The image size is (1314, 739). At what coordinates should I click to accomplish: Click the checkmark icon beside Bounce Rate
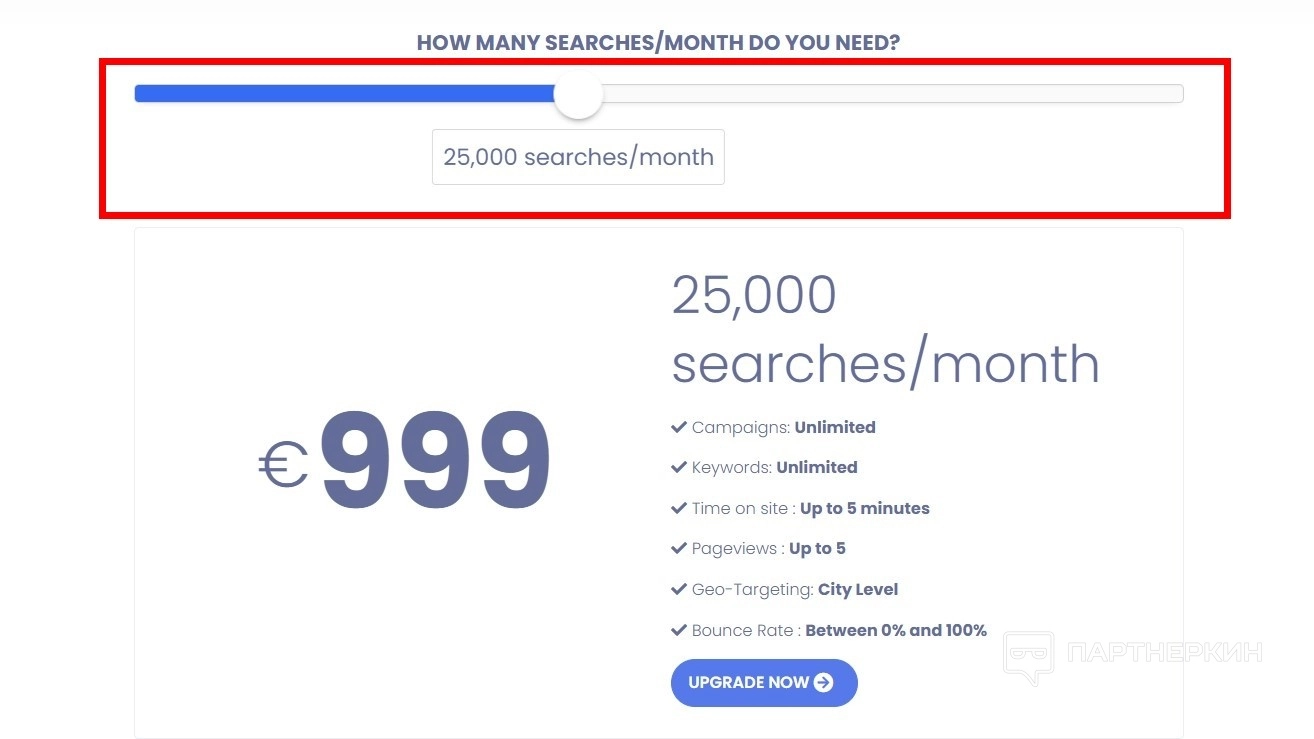(x=679, y=630)
